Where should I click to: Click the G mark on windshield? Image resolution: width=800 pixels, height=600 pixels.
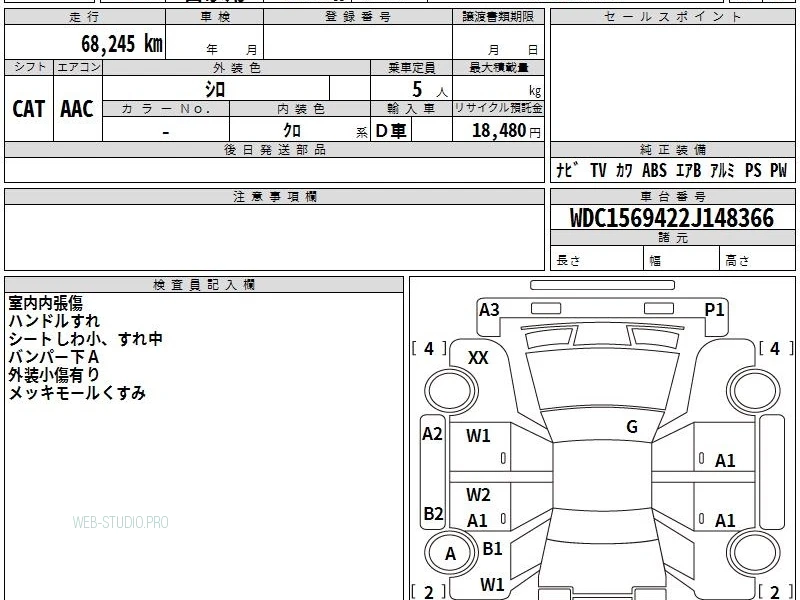632,427
